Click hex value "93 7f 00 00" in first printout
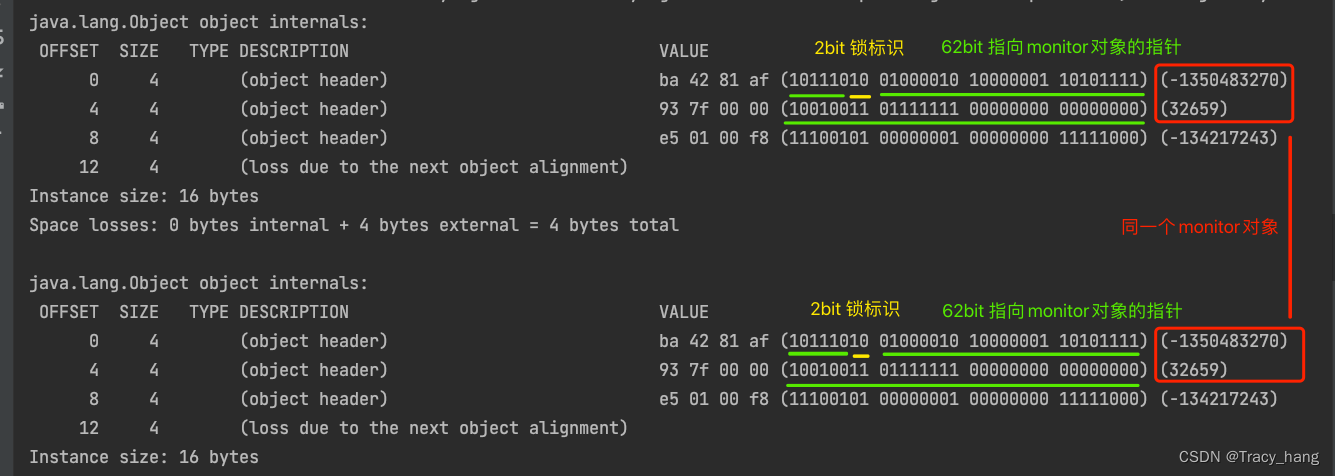Image resolution: width=1335 pixels, height=476 pixels. pos(714,108)
